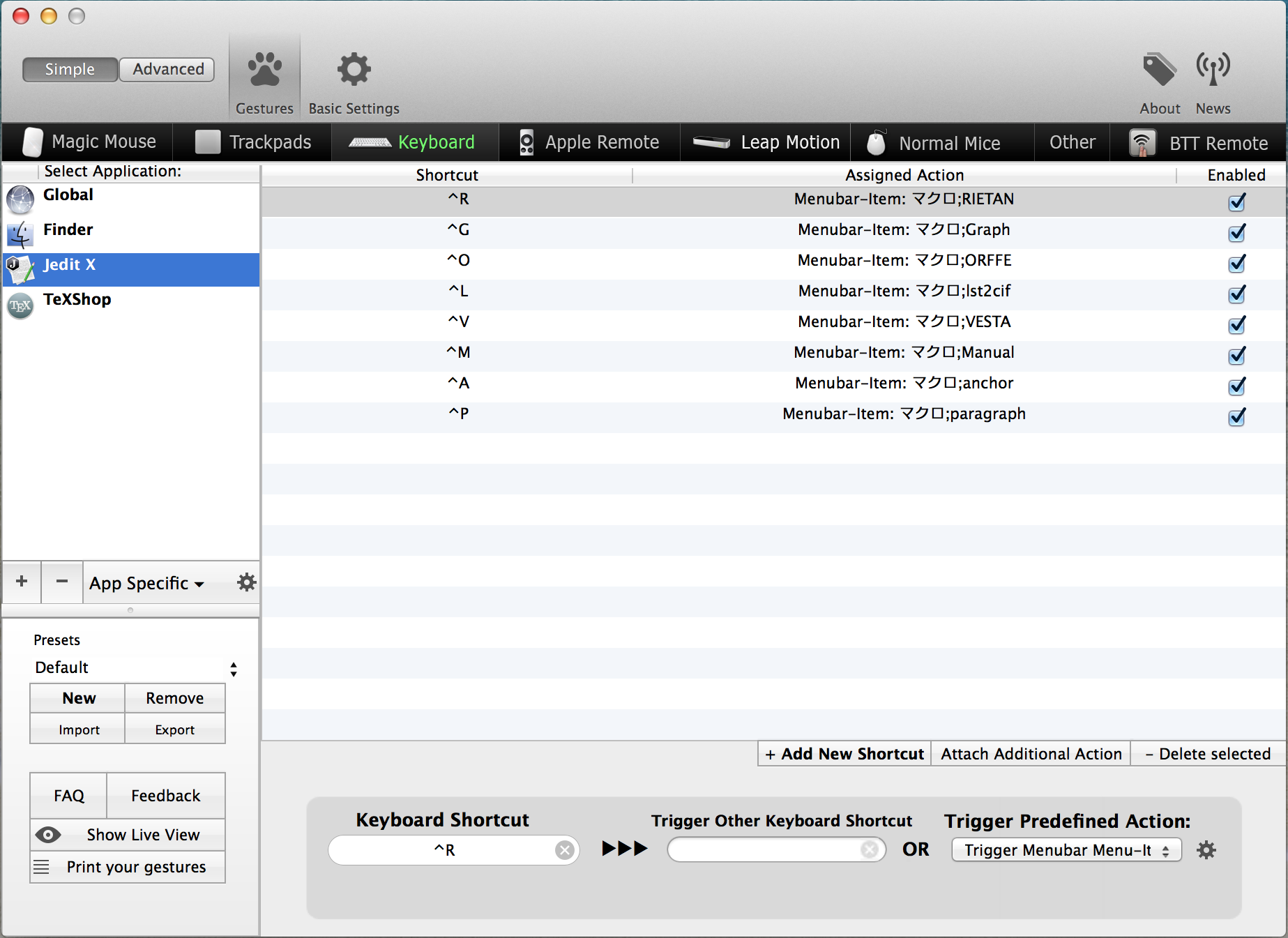Click the Remove preset button

click(175, 698)
